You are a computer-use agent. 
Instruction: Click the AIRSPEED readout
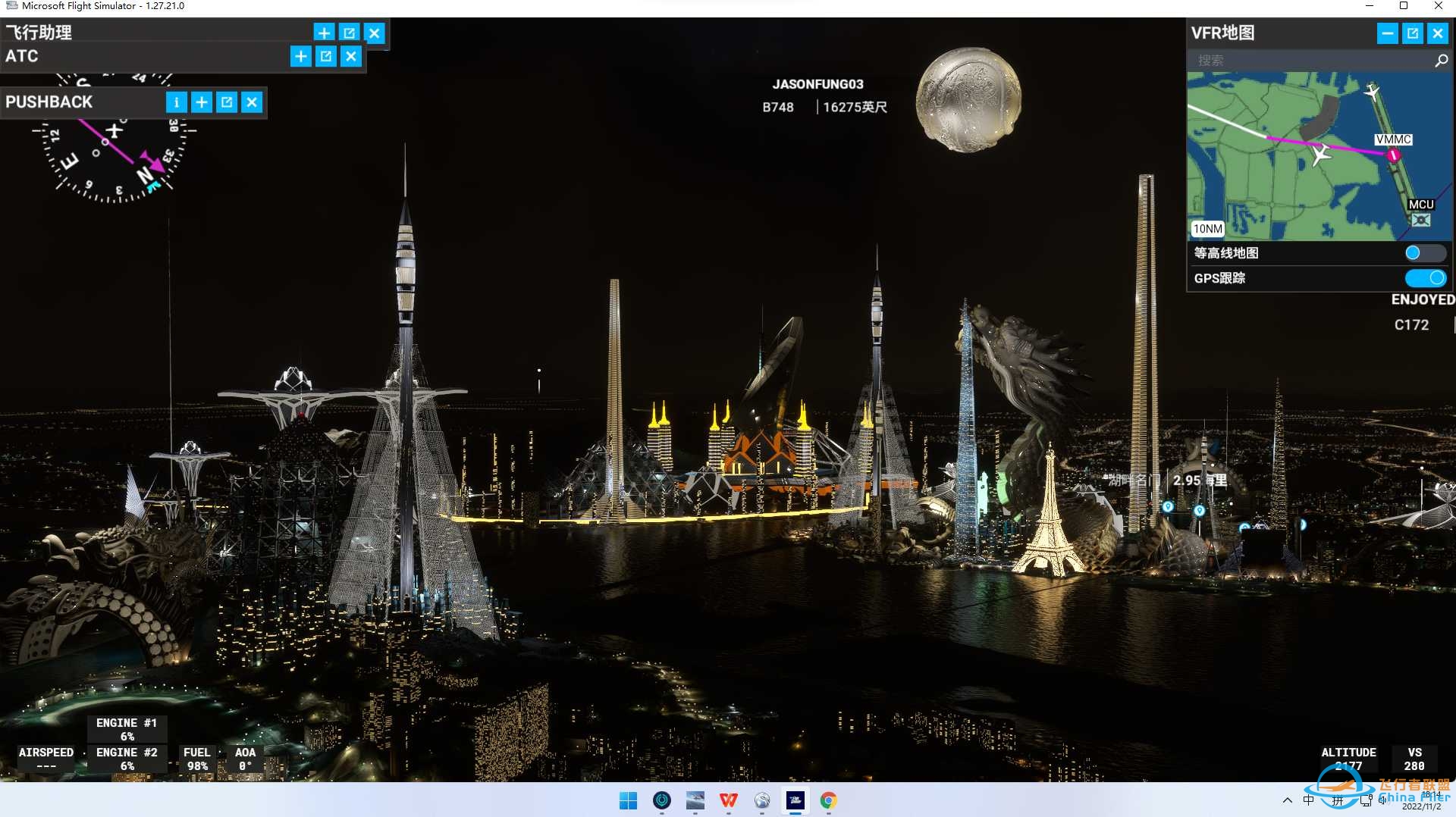click(x=46, y=759)
